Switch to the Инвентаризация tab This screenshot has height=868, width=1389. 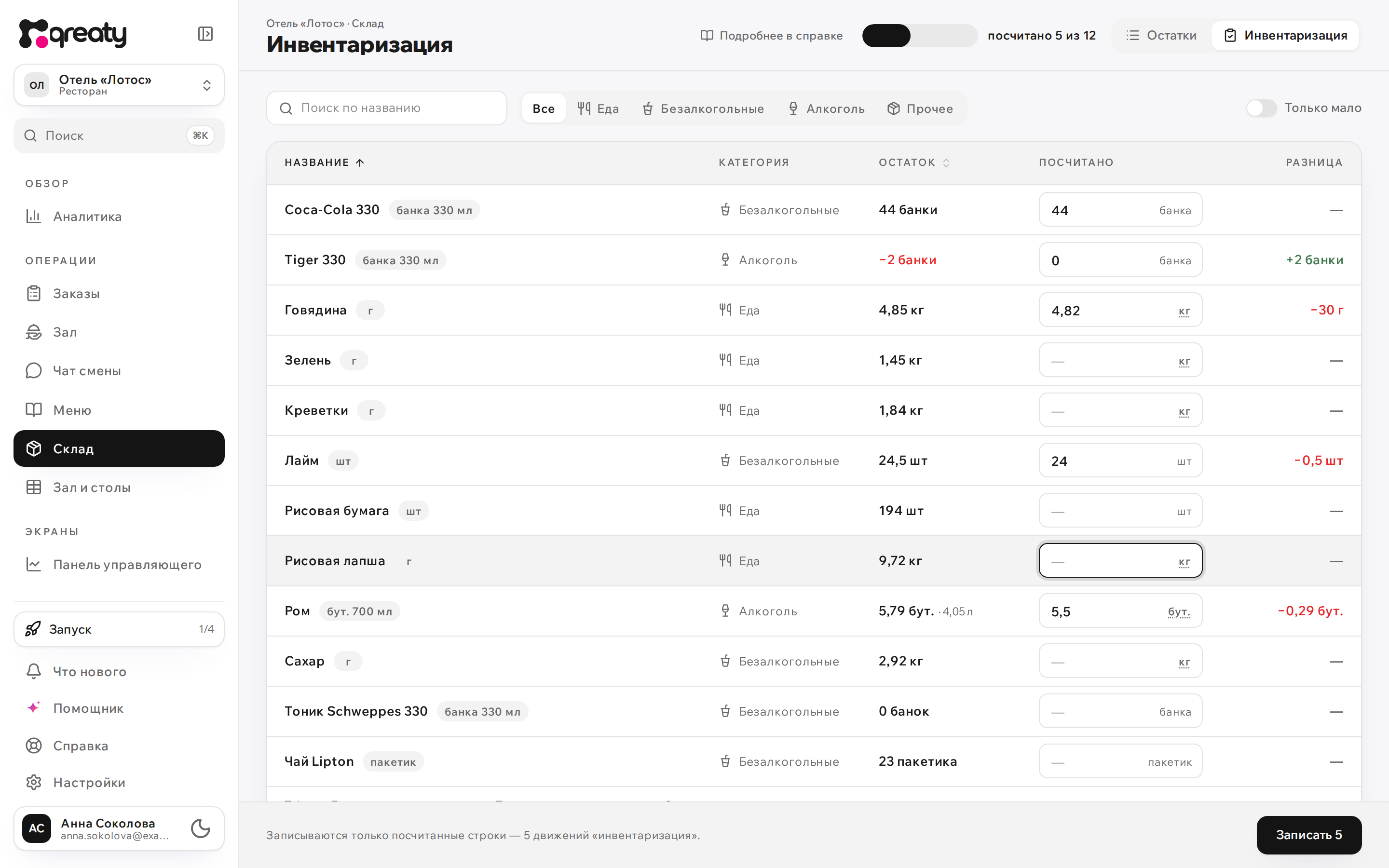[1285, 36]
